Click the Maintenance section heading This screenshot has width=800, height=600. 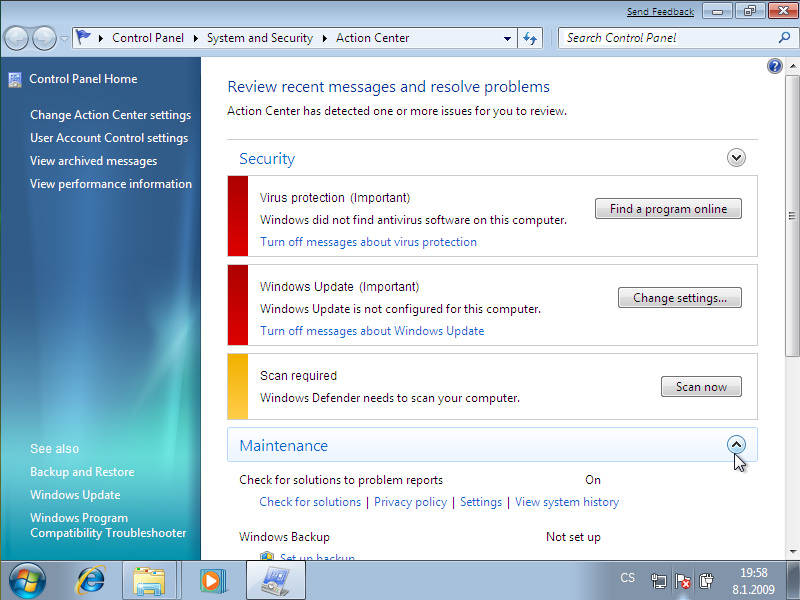284,445
